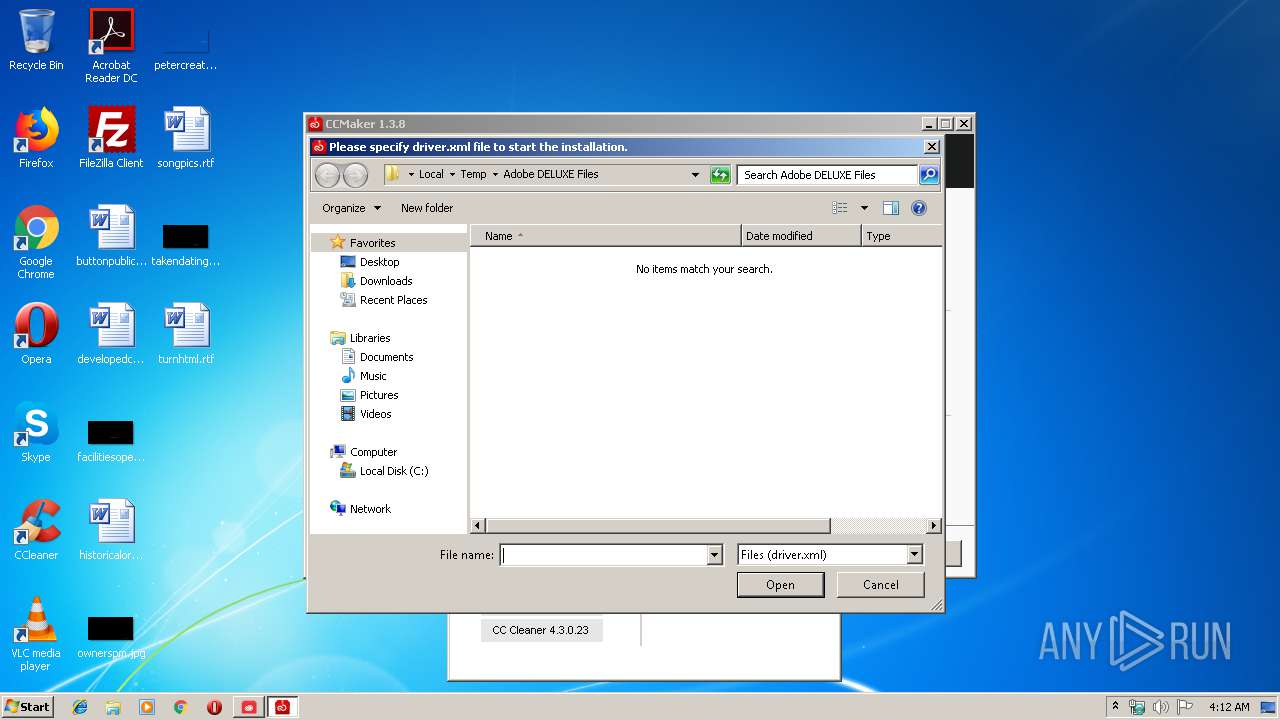
Task: Click the FileZilla Client desktop icon
Action: [x=111, y=138]
